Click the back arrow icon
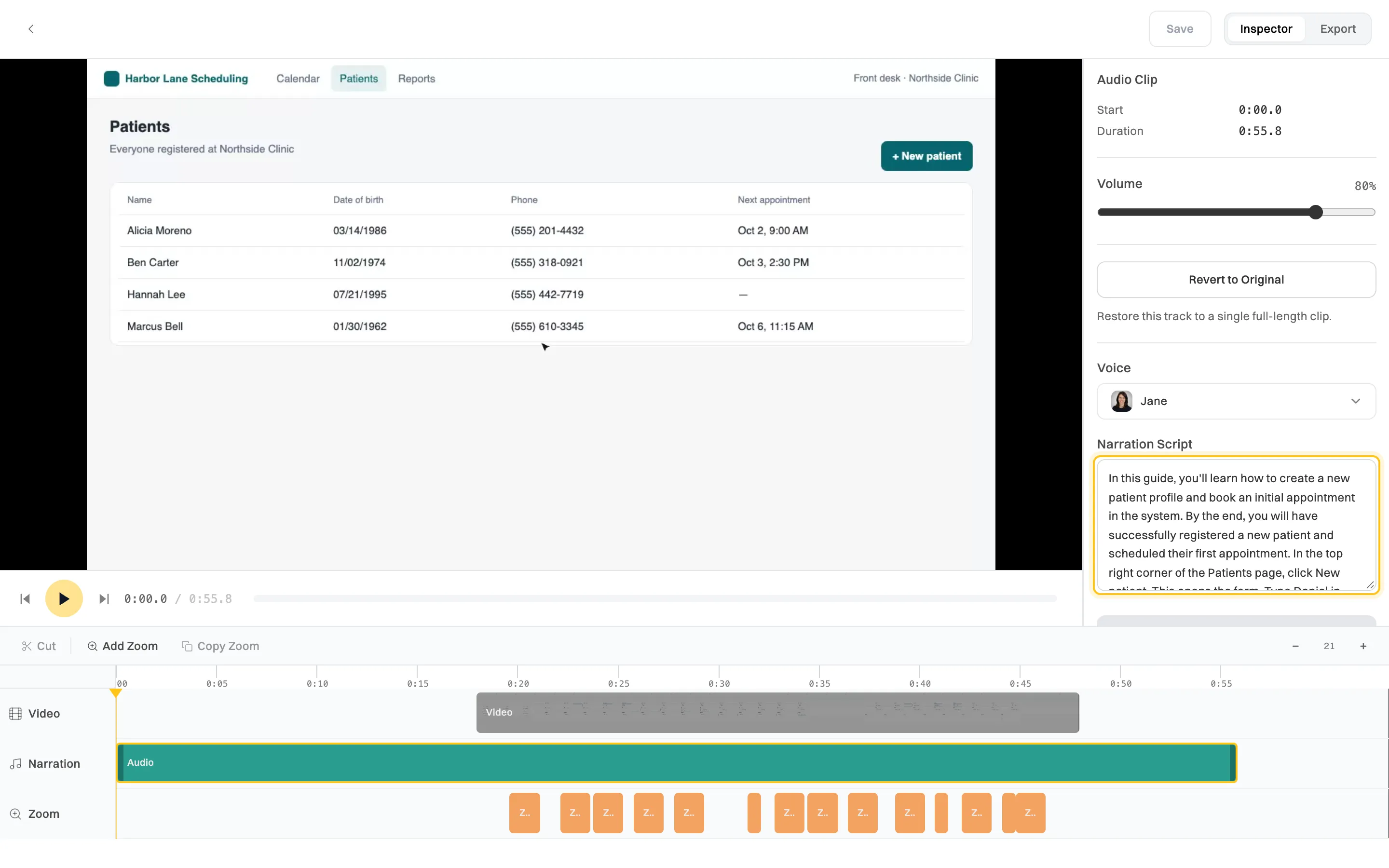Screen dimensions: 1389x868 31,29
